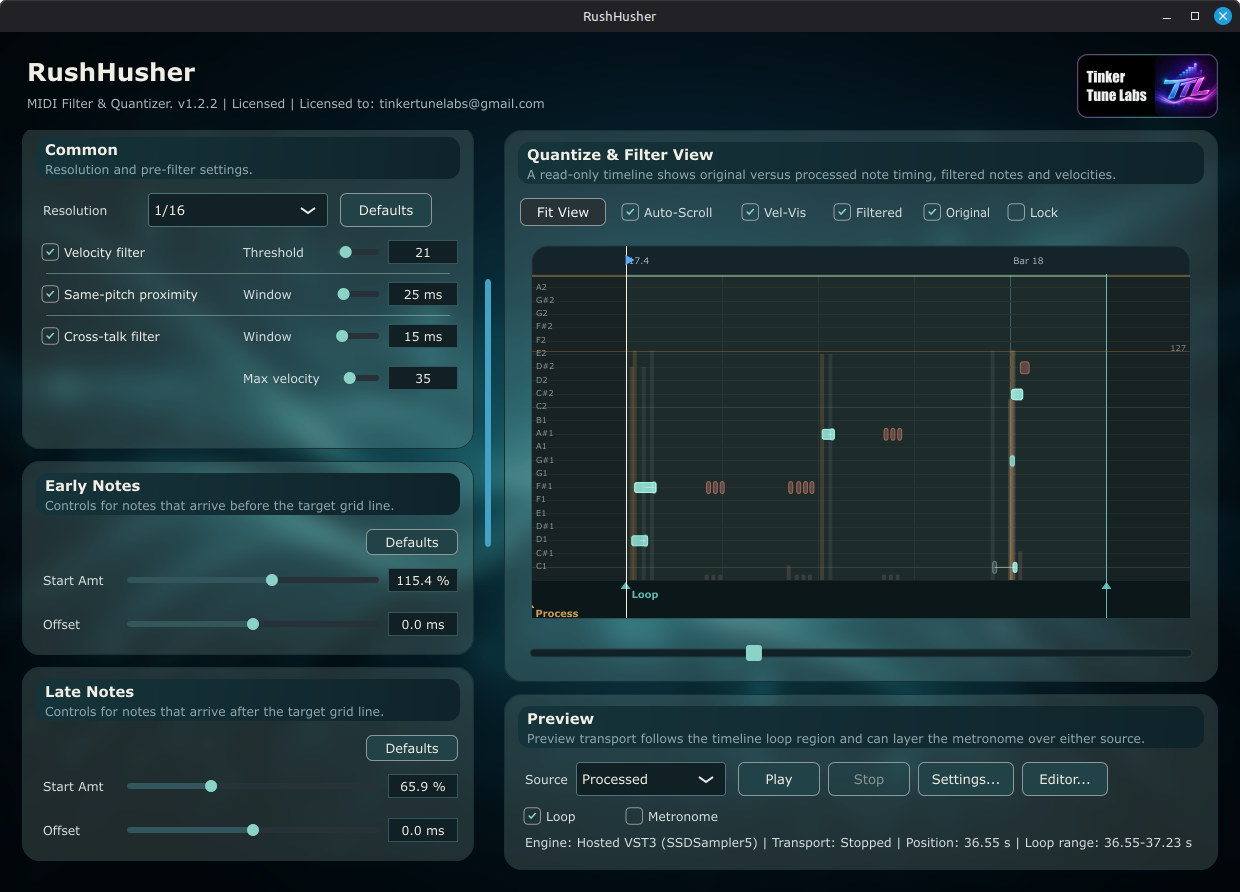
Task: Hide Filtered notes via checkbox
Action: tap(842, 212)
